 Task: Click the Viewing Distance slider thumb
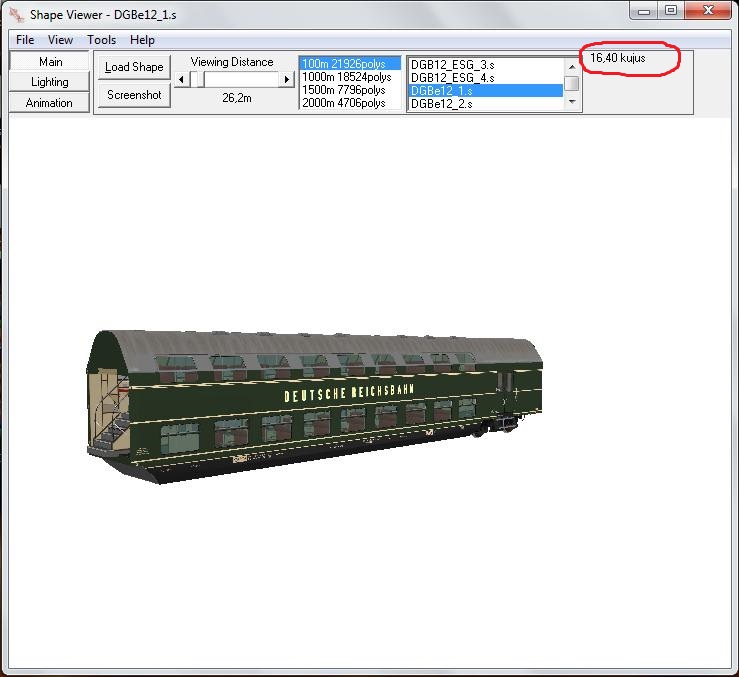click(198, 79)
